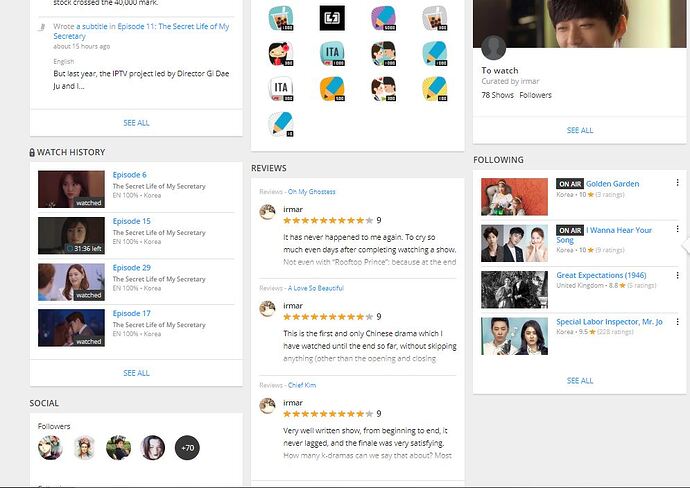The image size is (690, 488).
Task: Click the Episode 6 watched thumbnail
Action: click(x=71, y=189)
